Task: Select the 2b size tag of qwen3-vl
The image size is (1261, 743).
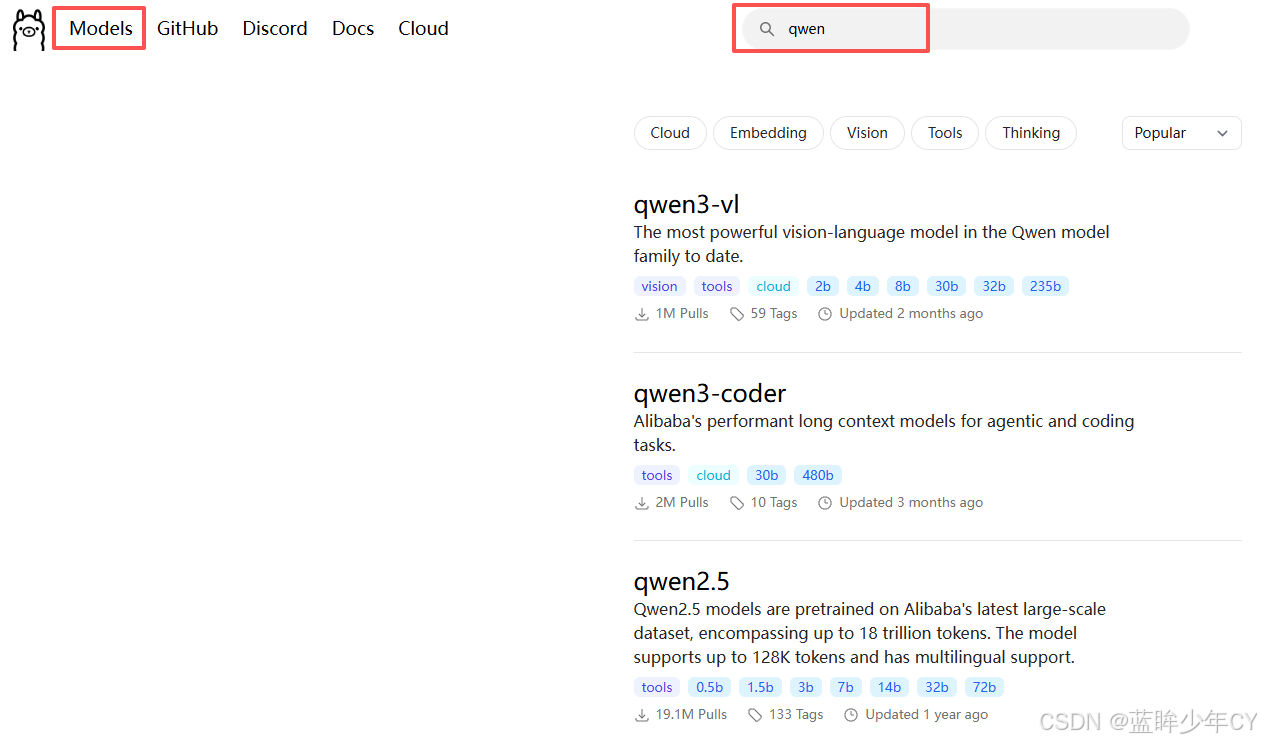Action: (823, 286)
